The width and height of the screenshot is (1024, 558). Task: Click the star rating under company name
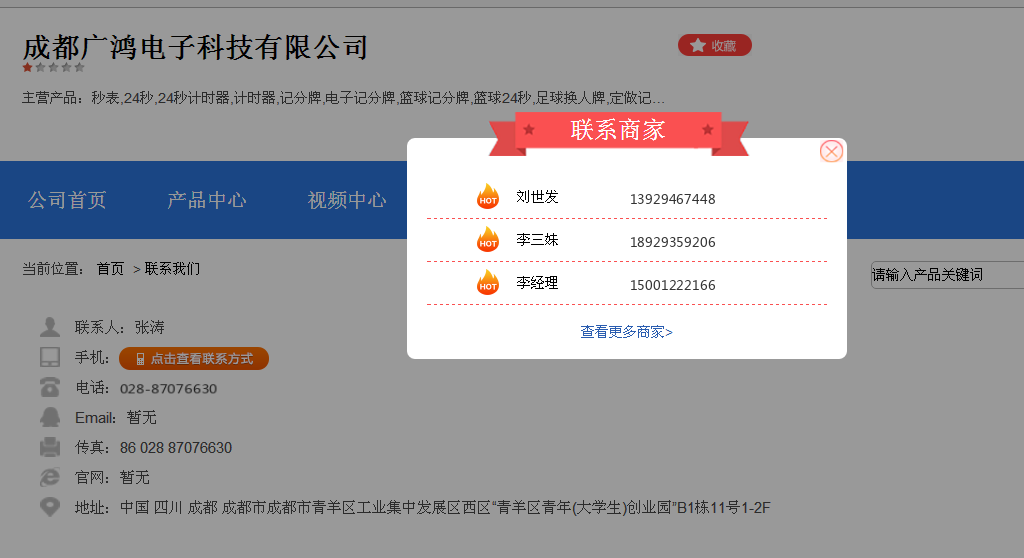coord(54,67)
